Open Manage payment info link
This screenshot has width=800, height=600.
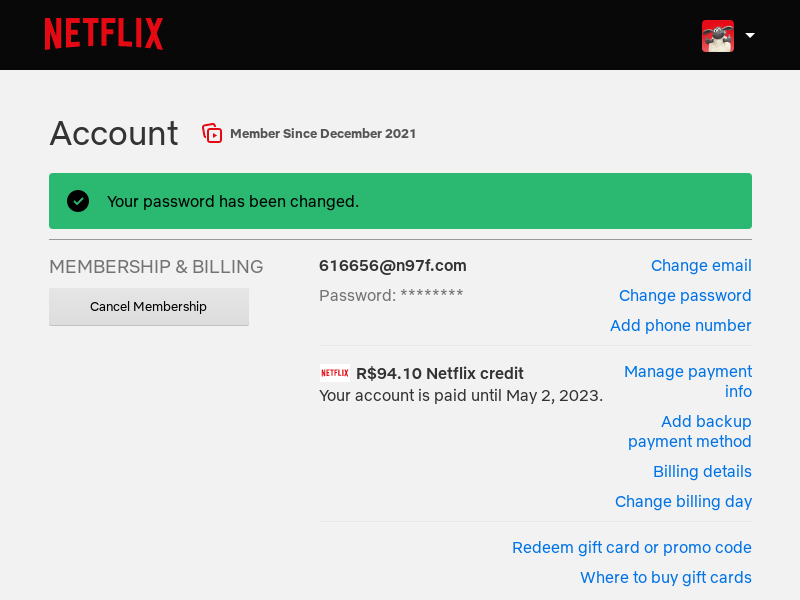688,381
